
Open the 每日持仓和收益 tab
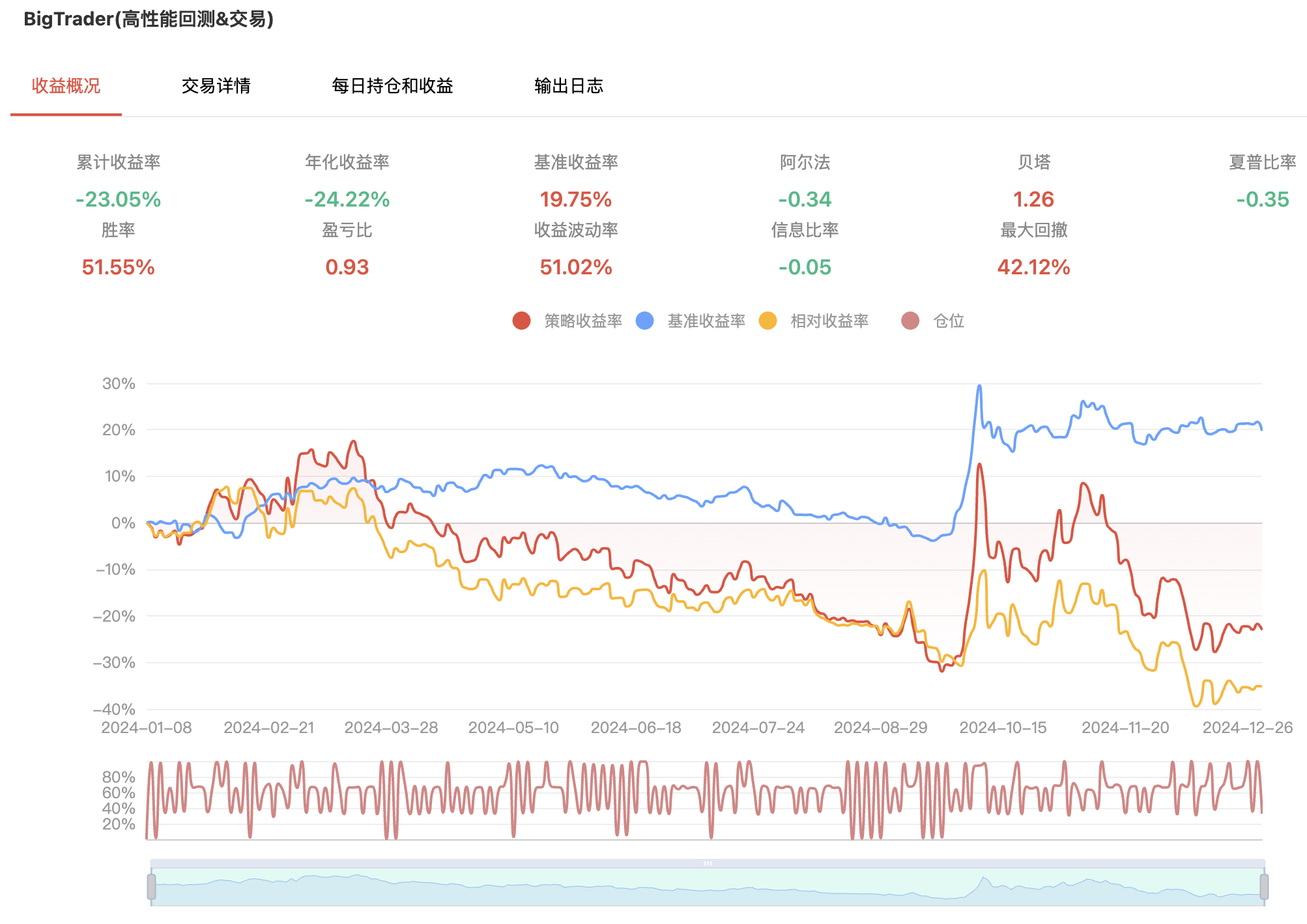tap(392, 86)
